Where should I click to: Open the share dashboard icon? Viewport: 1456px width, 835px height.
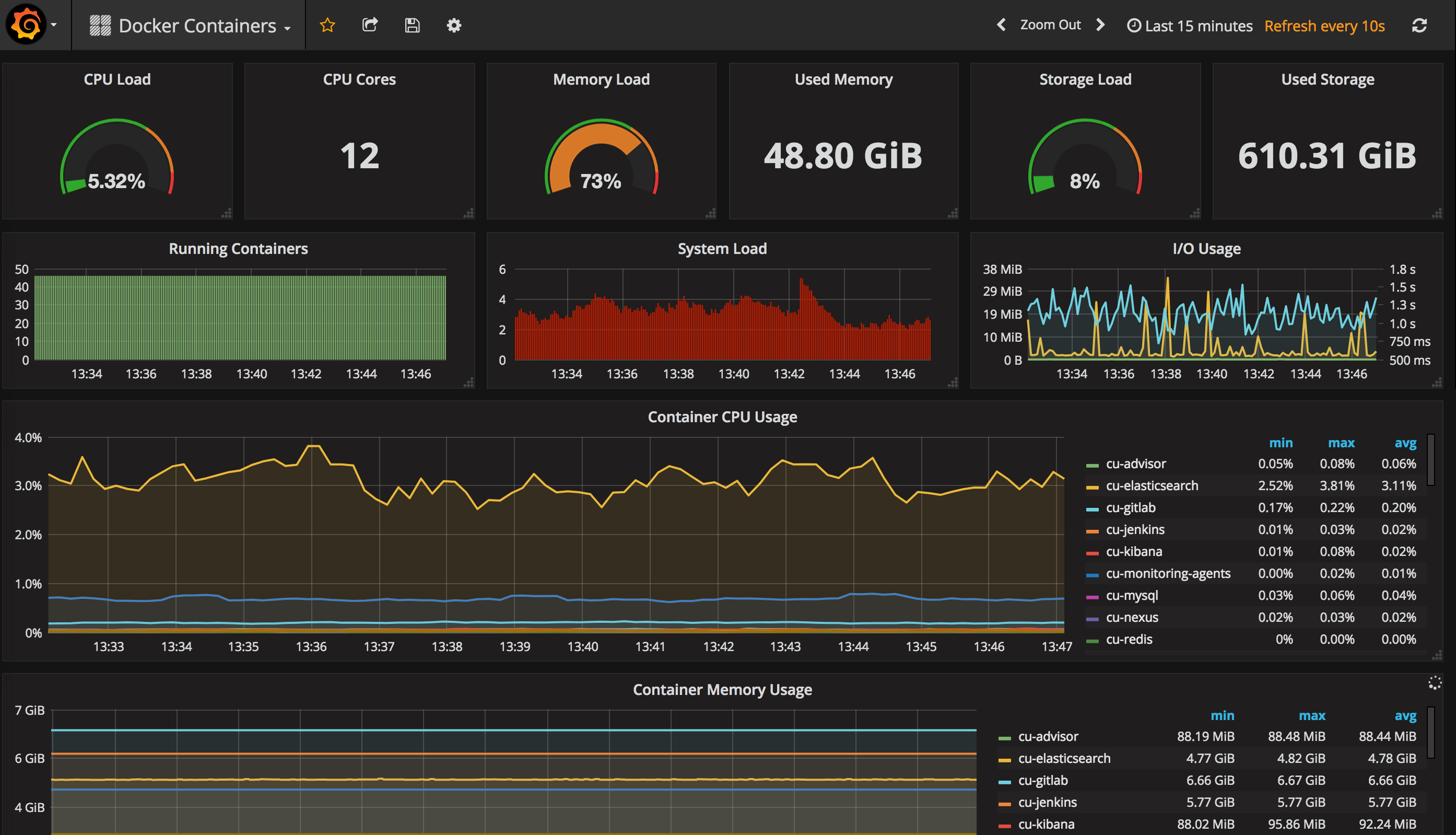click(x=370, y=25)
